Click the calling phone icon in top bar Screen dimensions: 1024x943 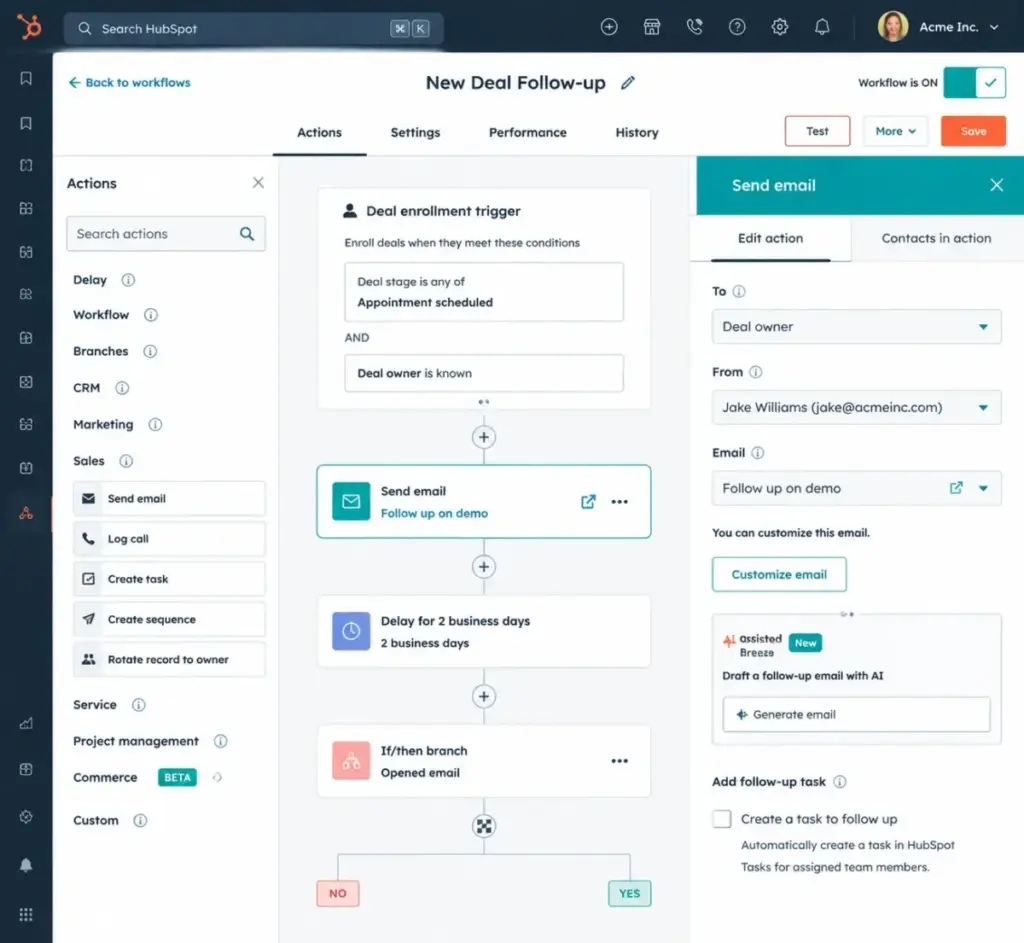(694, 27)
